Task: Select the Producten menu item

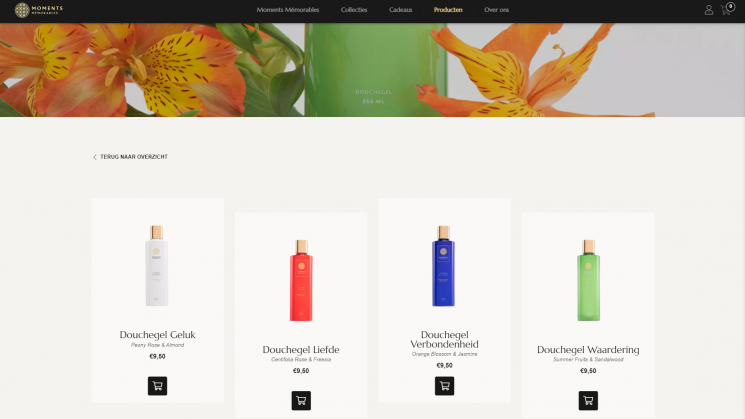Action: tap(448, 10)
